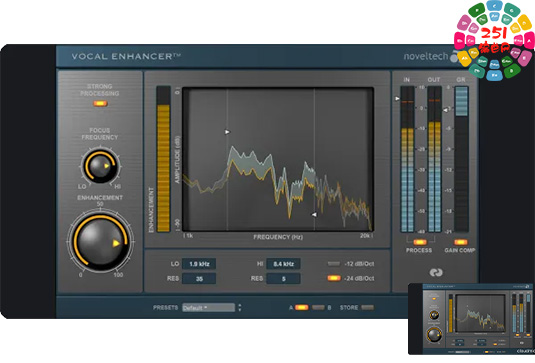Click the IN meter level pointer arrow

(x=397, y=99)
